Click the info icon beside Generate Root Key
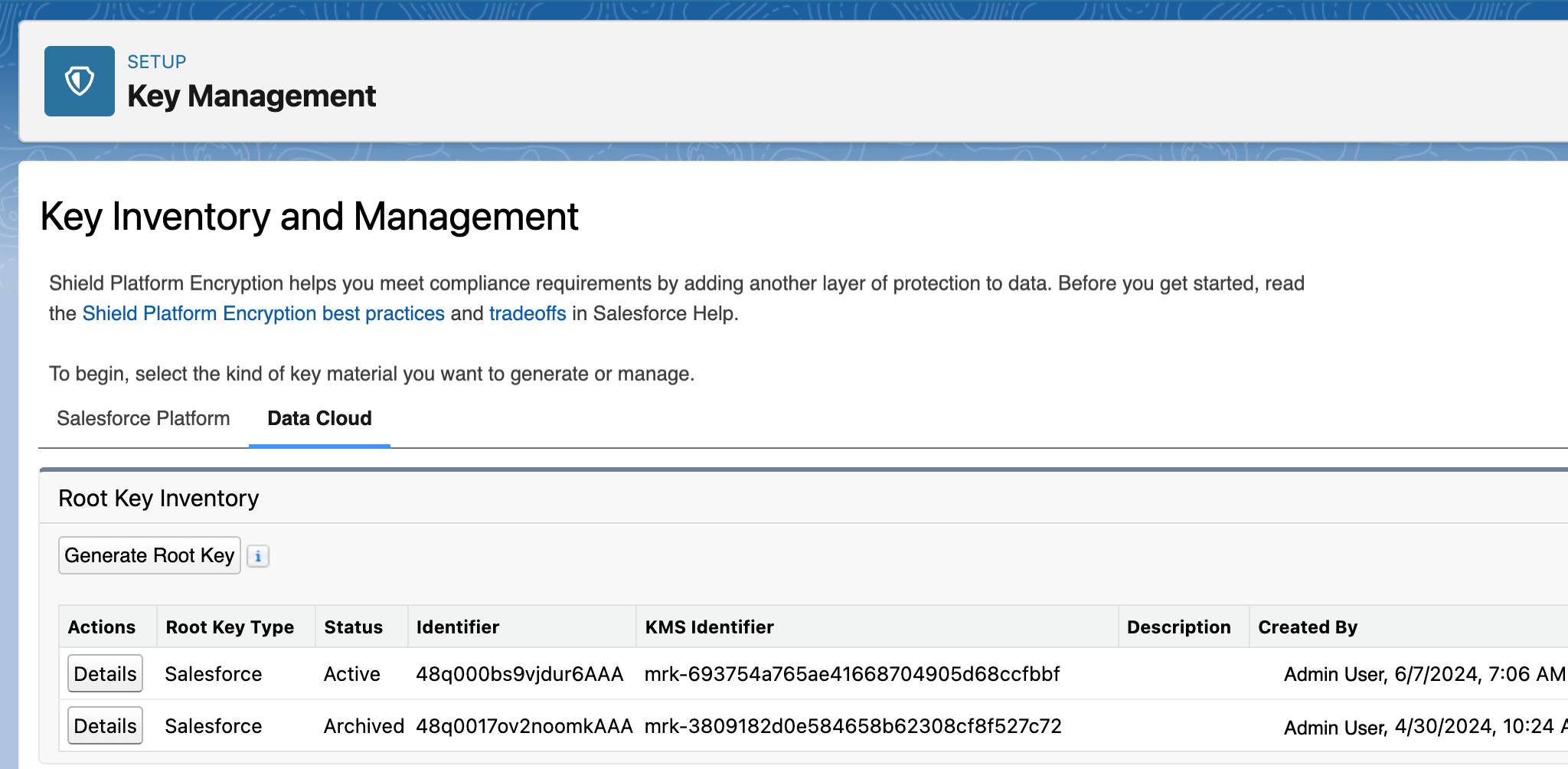The width and height of the screenshot is (1568, 769). tap(258, 556)
